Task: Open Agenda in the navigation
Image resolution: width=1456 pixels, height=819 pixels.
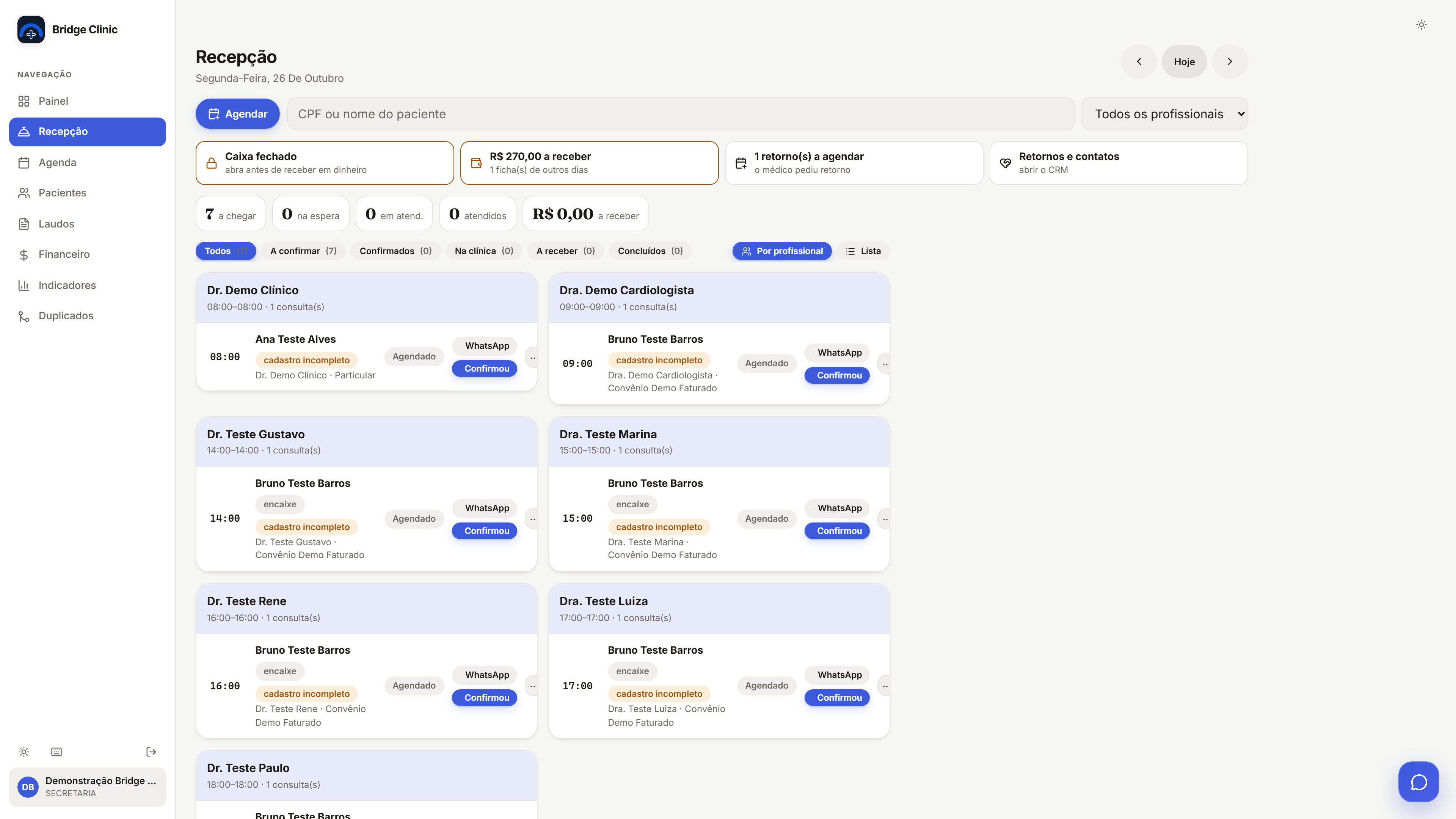Action: pyautogui.click(x=88, y=163)
